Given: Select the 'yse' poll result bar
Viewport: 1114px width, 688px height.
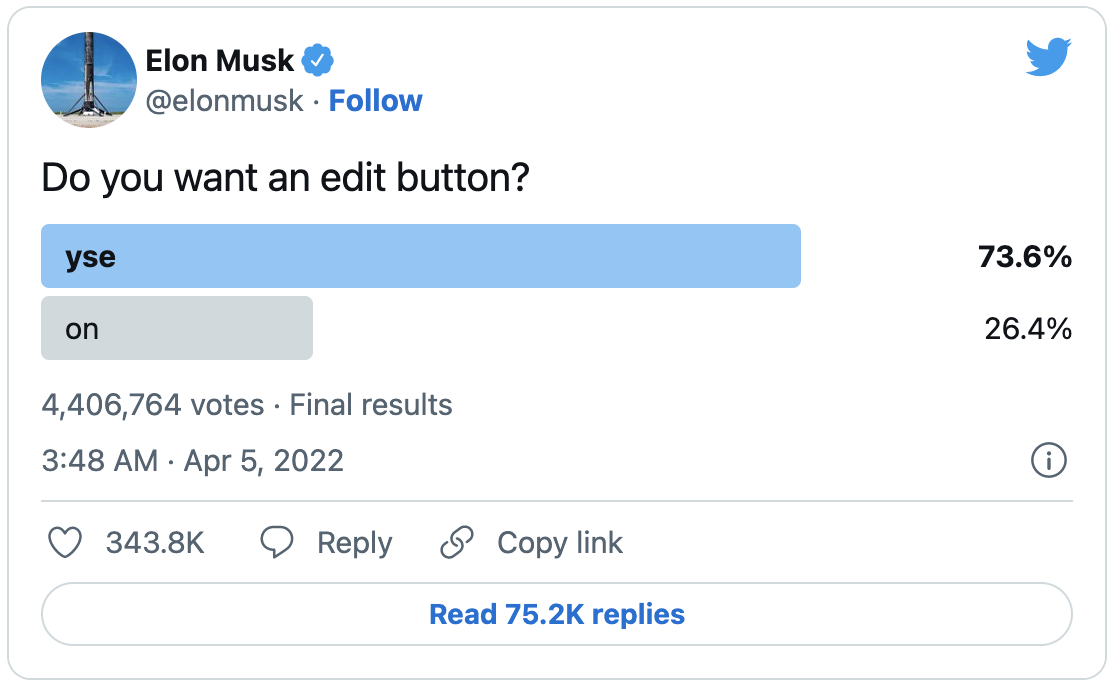Looking at the screenshot, I should [421, 256].
